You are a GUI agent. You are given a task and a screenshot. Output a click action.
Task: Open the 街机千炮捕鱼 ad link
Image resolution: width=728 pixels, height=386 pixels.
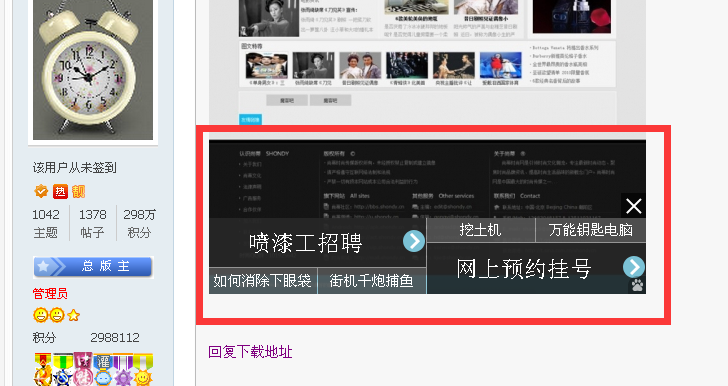[371, 281]
